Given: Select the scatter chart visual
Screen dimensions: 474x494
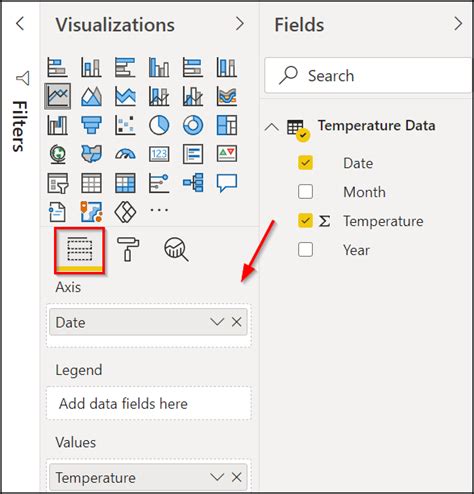Looking at the screenshot, I should [x=125, y=125].
